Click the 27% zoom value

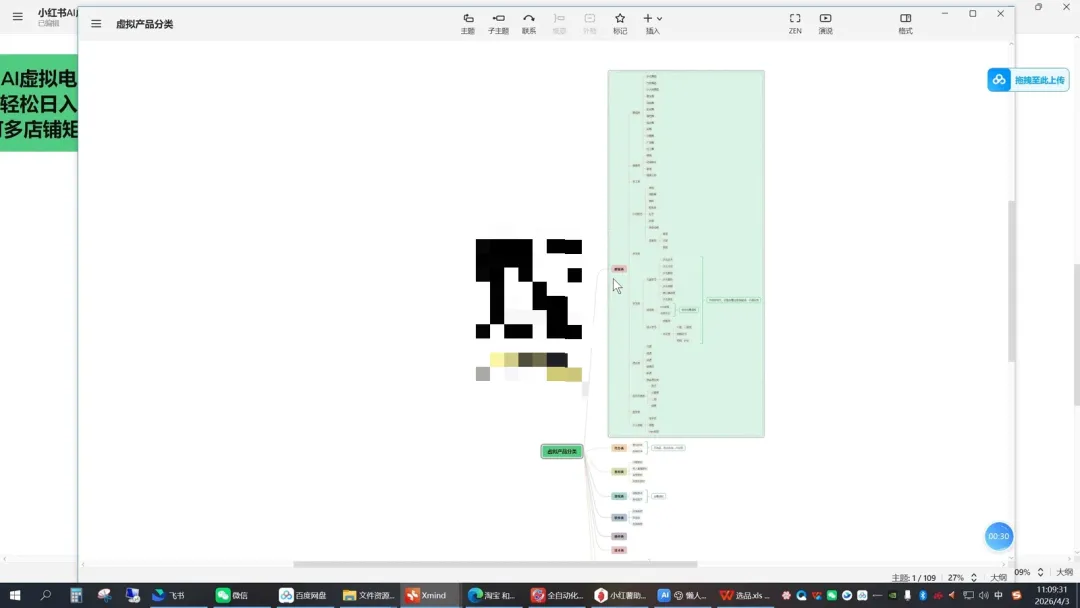956,578
